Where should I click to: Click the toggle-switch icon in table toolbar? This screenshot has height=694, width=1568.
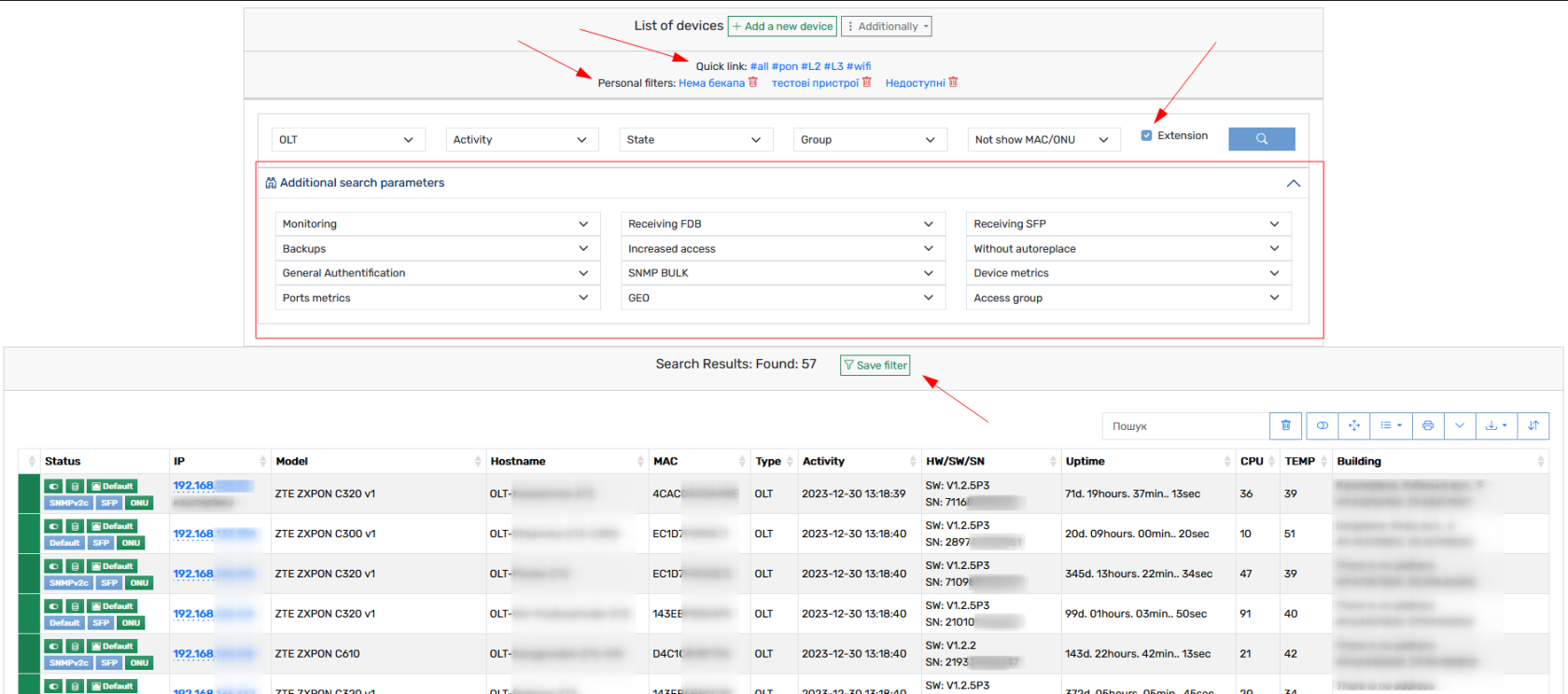coord(1322,425)
